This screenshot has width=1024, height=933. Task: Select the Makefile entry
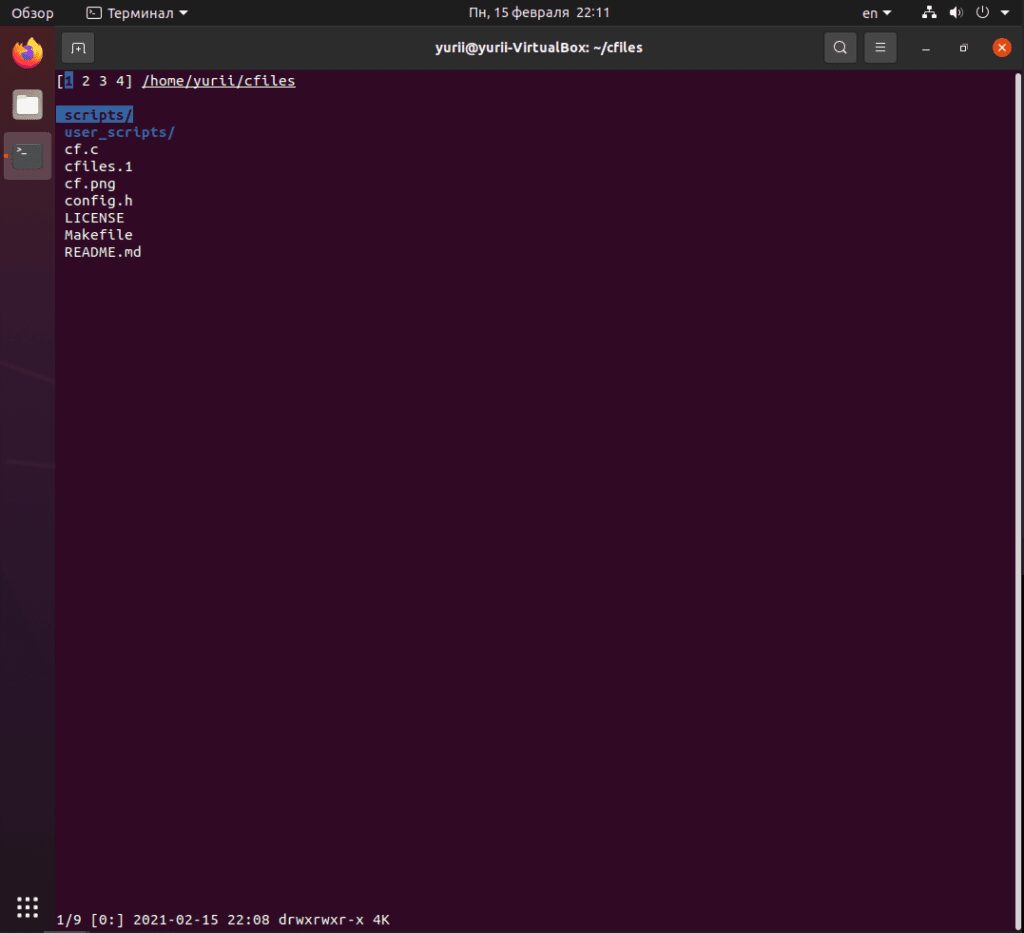pos(98,235)
